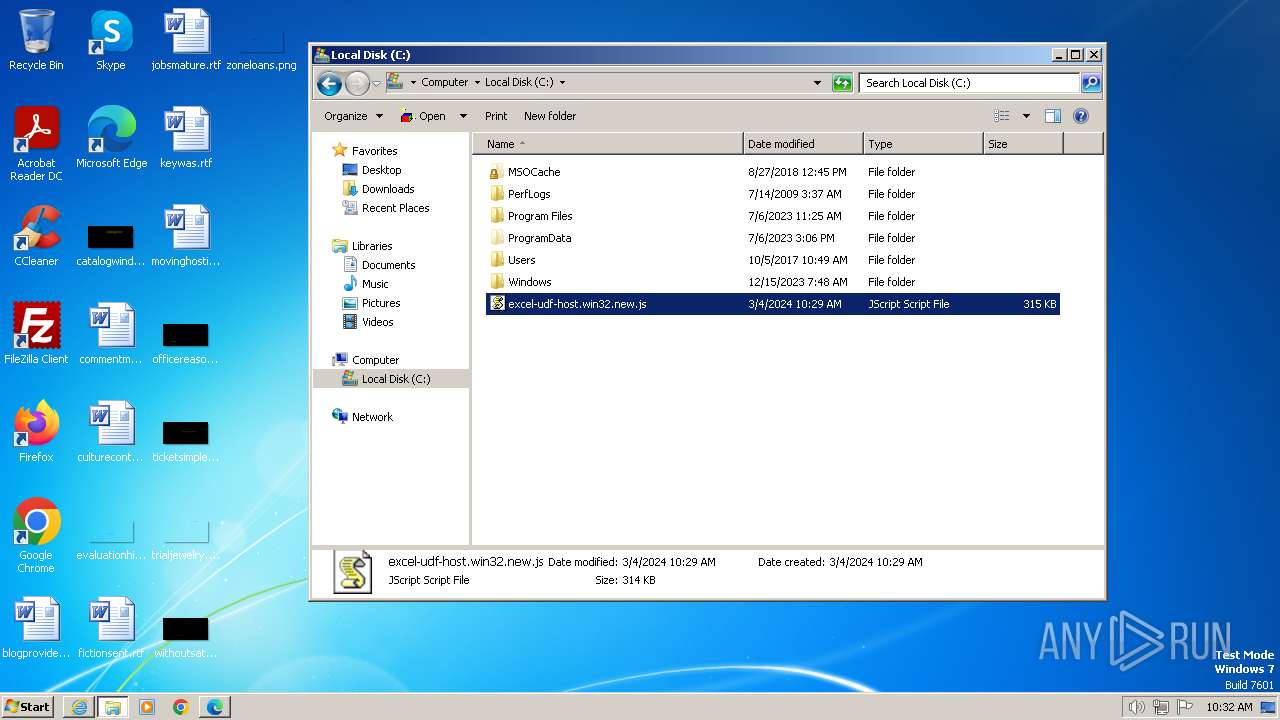Open FileZilla Client desktop shortcut
The image size is (1280, 720).
36,334
